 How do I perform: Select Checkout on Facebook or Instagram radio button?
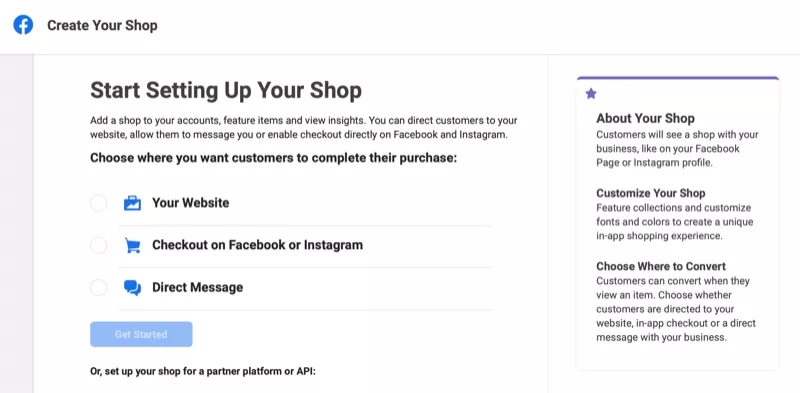[98, 245]
